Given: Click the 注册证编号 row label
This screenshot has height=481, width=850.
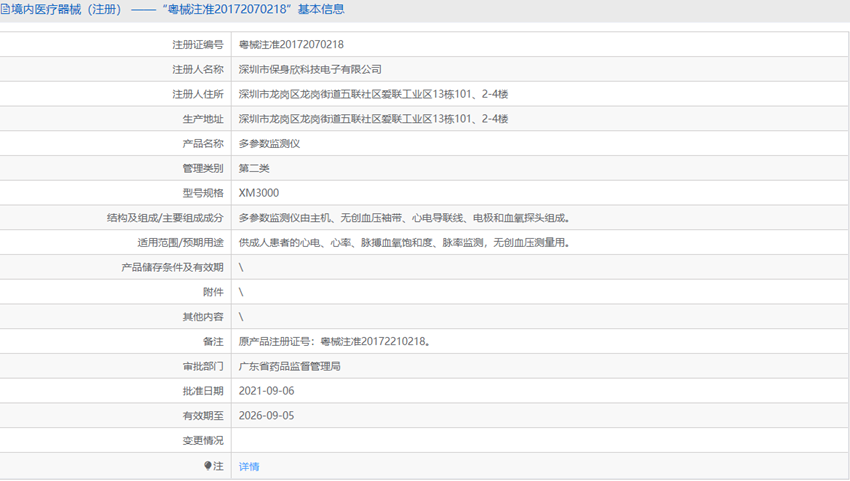Looking at the screenshot, I should [198, 45].
